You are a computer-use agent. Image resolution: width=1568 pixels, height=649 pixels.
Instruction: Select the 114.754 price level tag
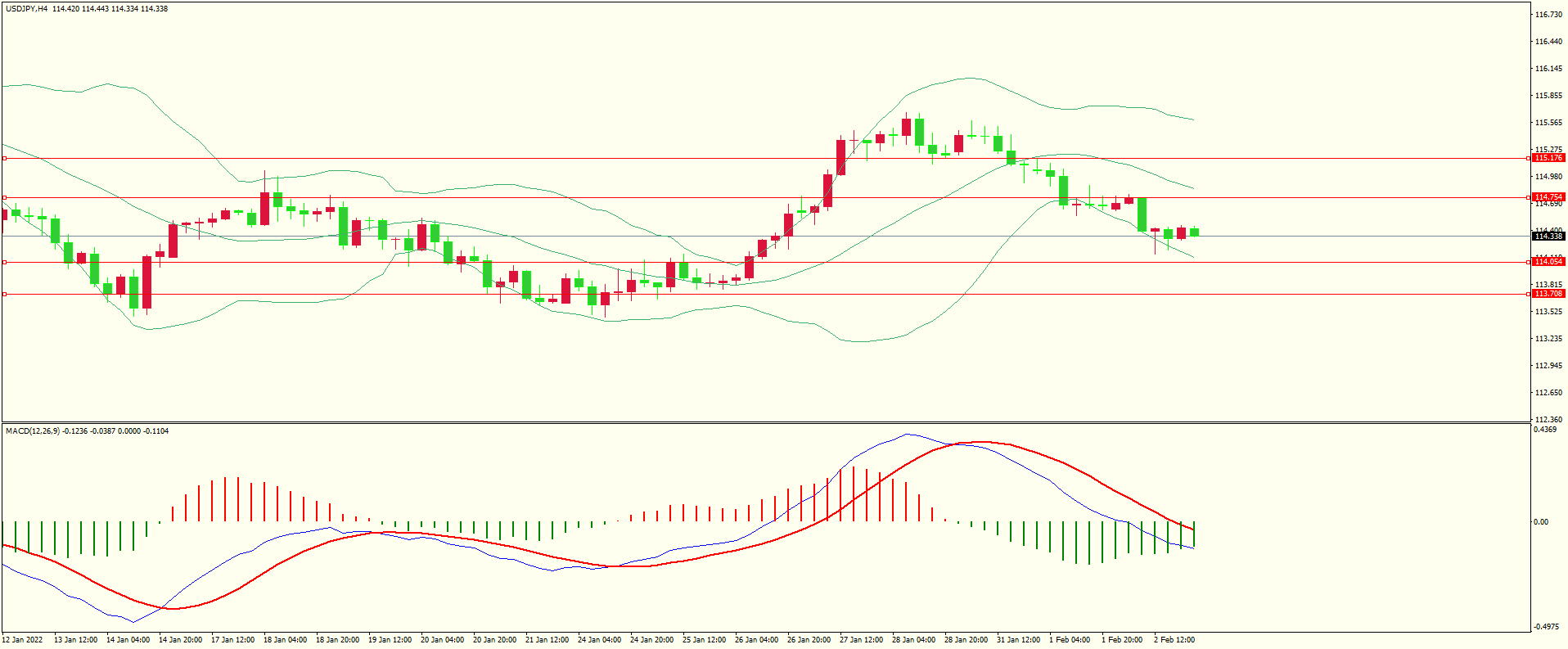(1548, 197)
